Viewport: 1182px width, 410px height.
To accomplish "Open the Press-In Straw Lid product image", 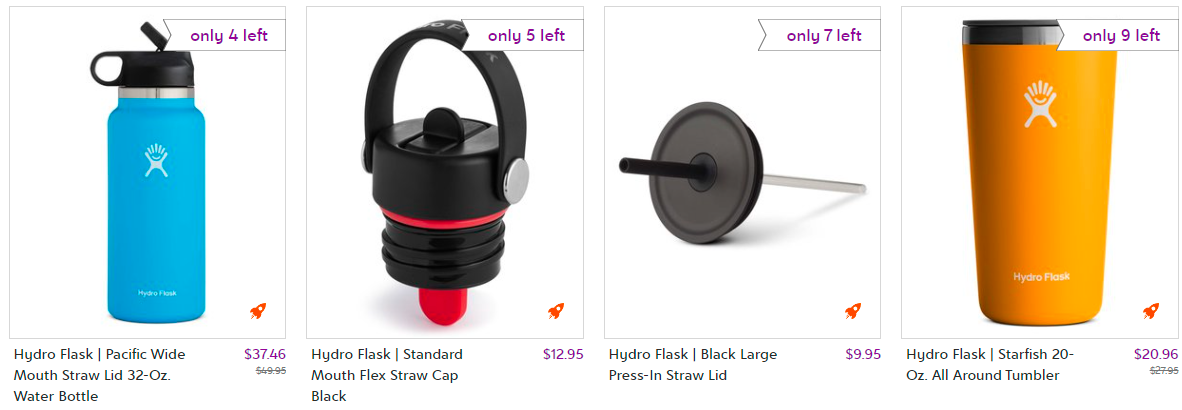I will point(743,173).
